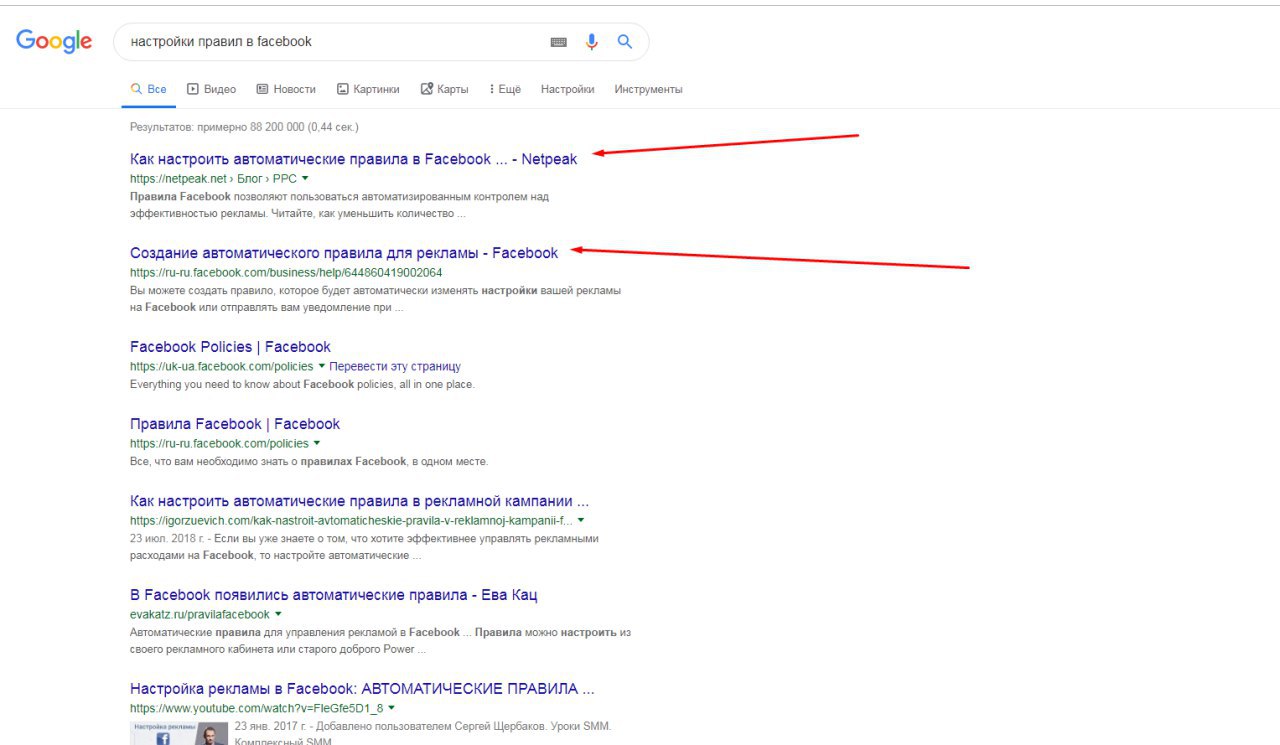Image resolution: width=1280 pixels, height=745 pixels.
Task: Switch to the Новости tab
Action: pyautogui.click(x=286, y=89)
